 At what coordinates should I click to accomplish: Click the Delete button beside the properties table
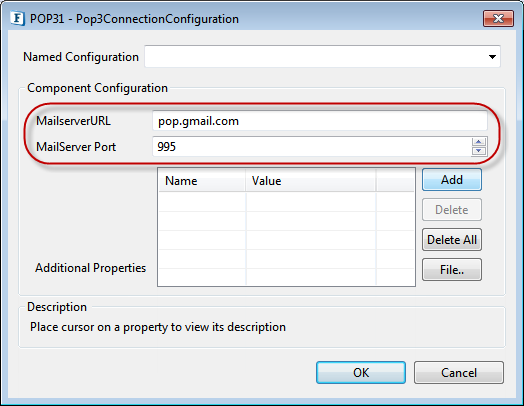point(451,210)
